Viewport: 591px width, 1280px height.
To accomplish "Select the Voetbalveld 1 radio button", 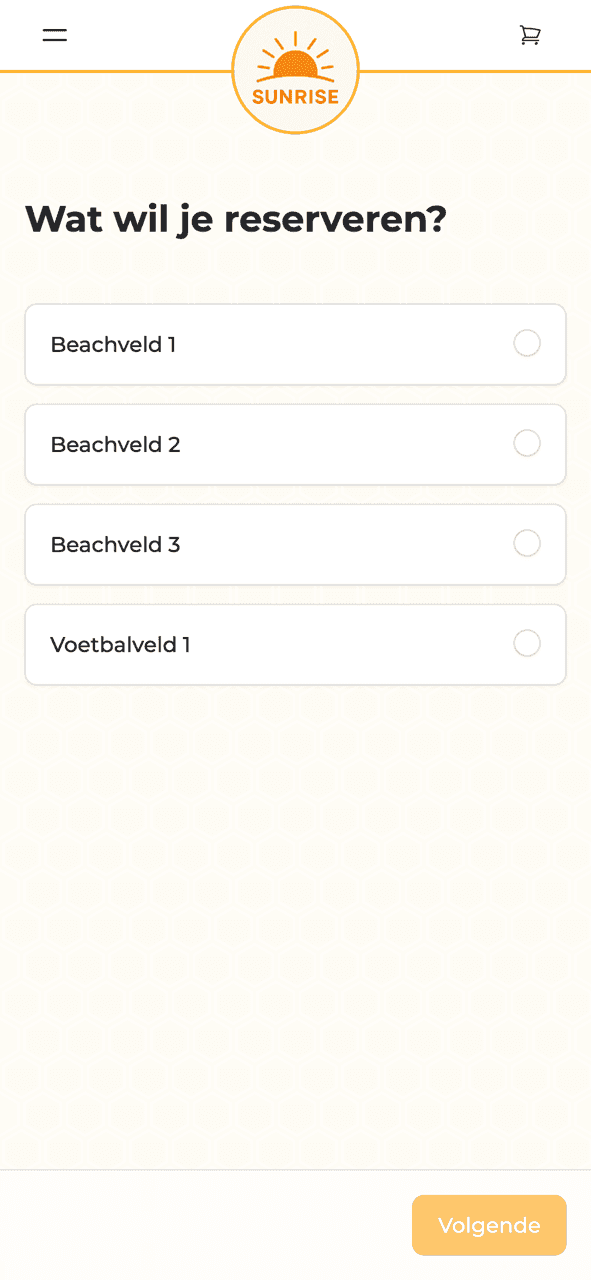I will point(527,643).
